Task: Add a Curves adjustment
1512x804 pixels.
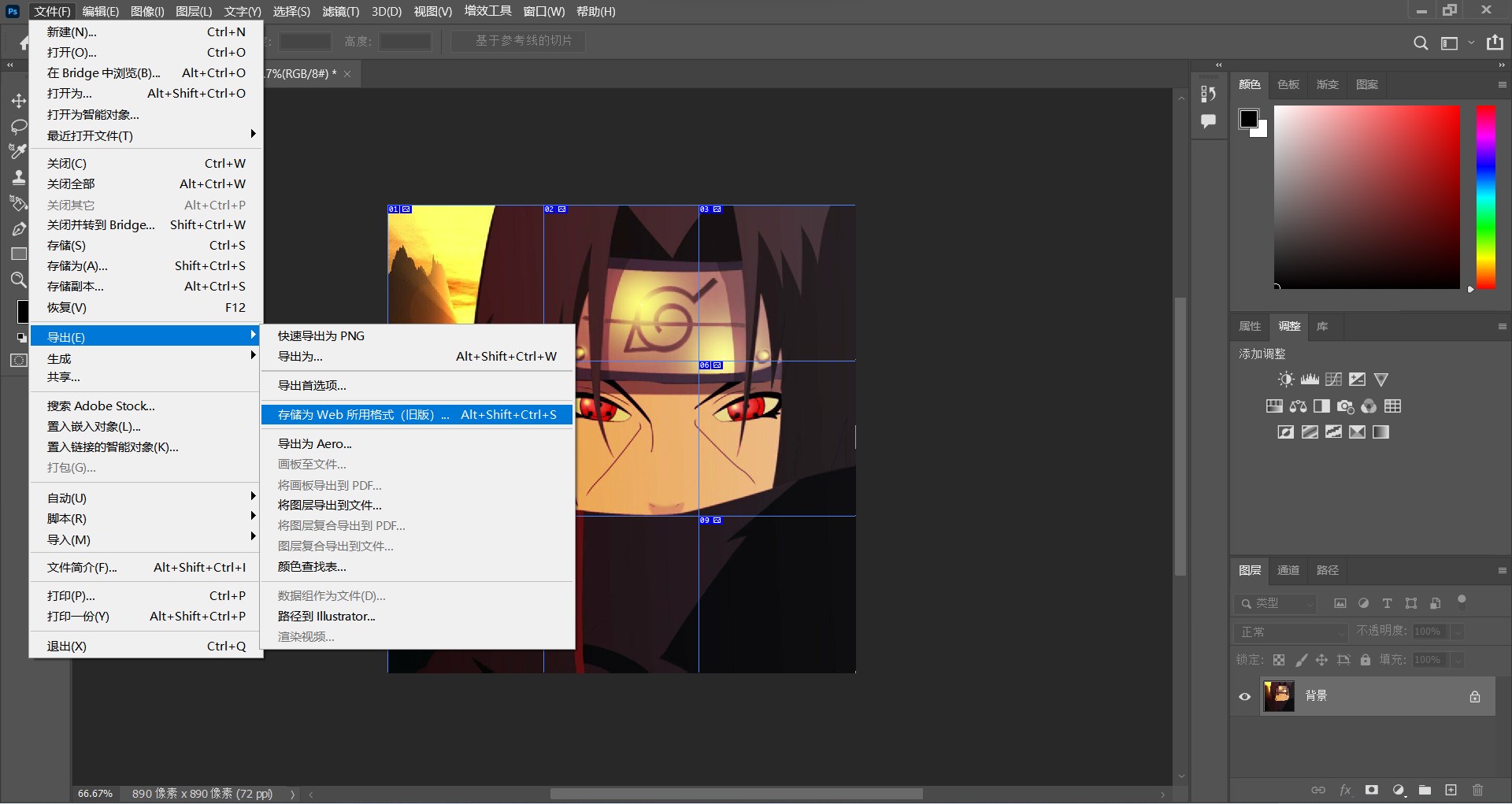Action: pos(1333,380)
